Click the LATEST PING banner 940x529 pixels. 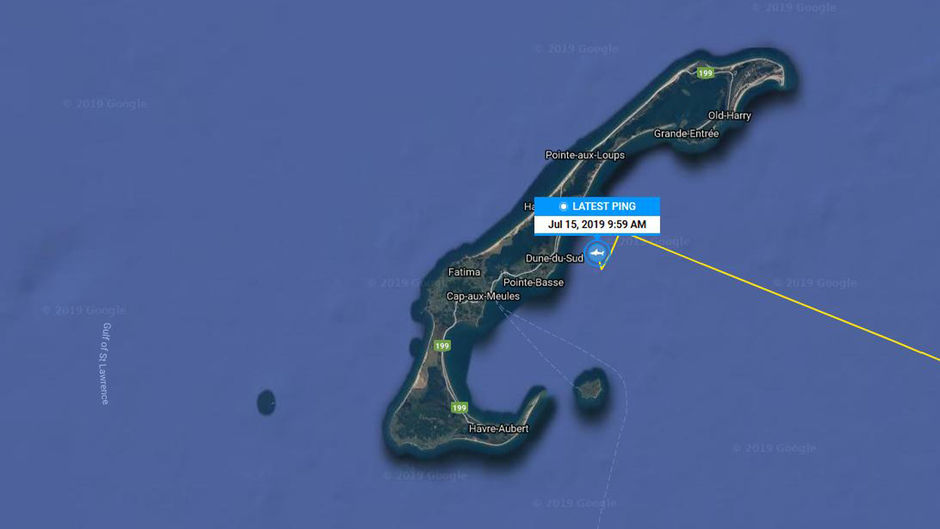597,206
